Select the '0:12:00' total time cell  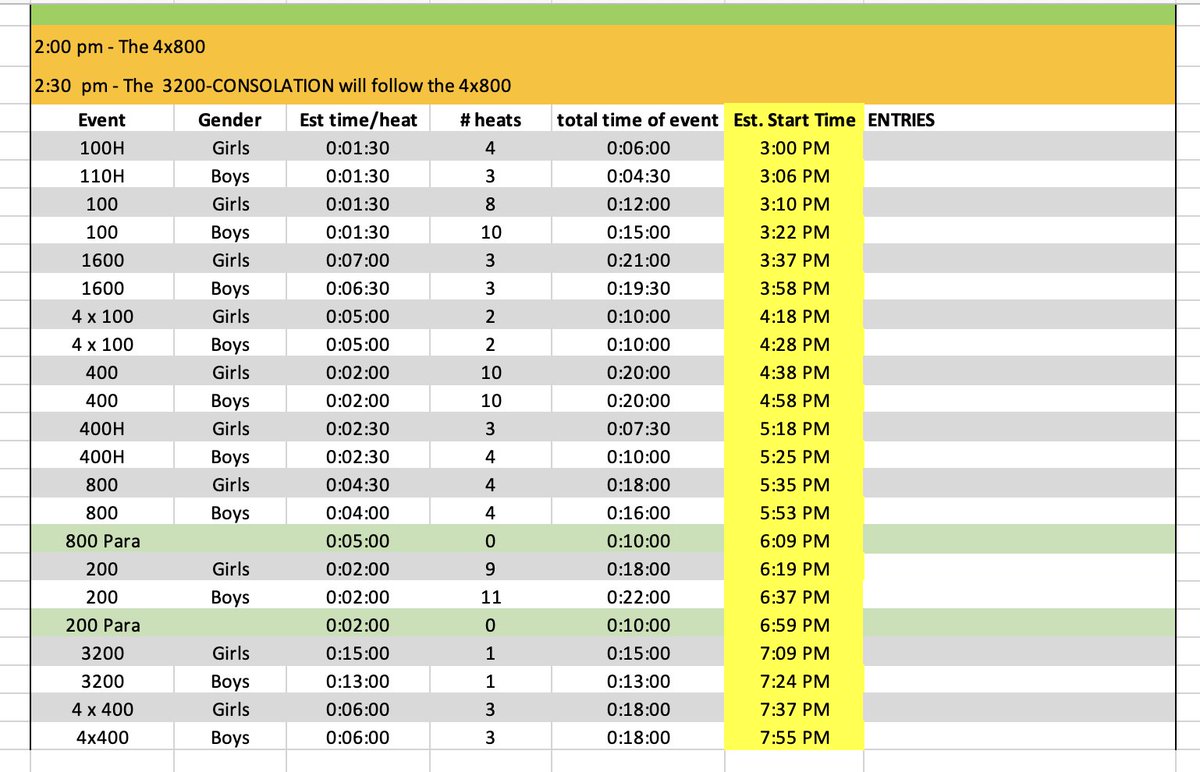click(638, 204)
